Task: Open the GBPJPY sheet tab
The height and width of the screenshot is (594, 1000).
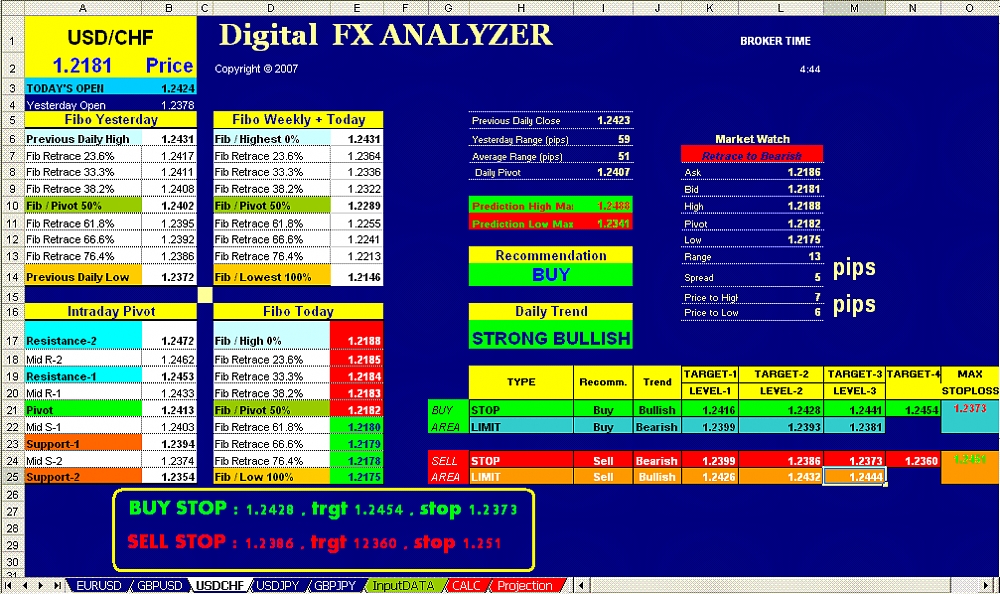Action: 335,585
